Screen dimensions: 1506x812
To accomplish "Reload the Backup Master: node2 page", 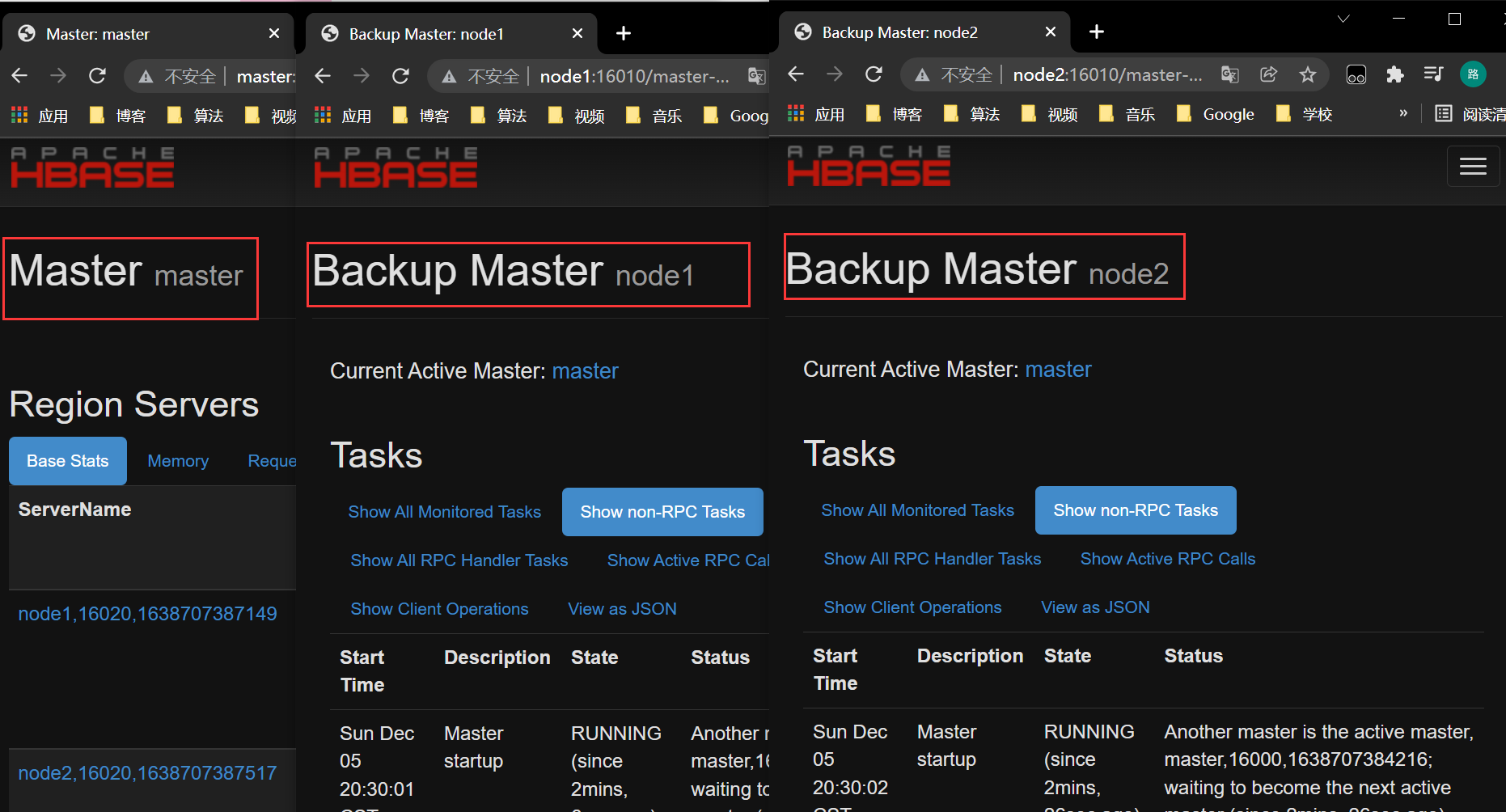I will [x=874, y=74].
